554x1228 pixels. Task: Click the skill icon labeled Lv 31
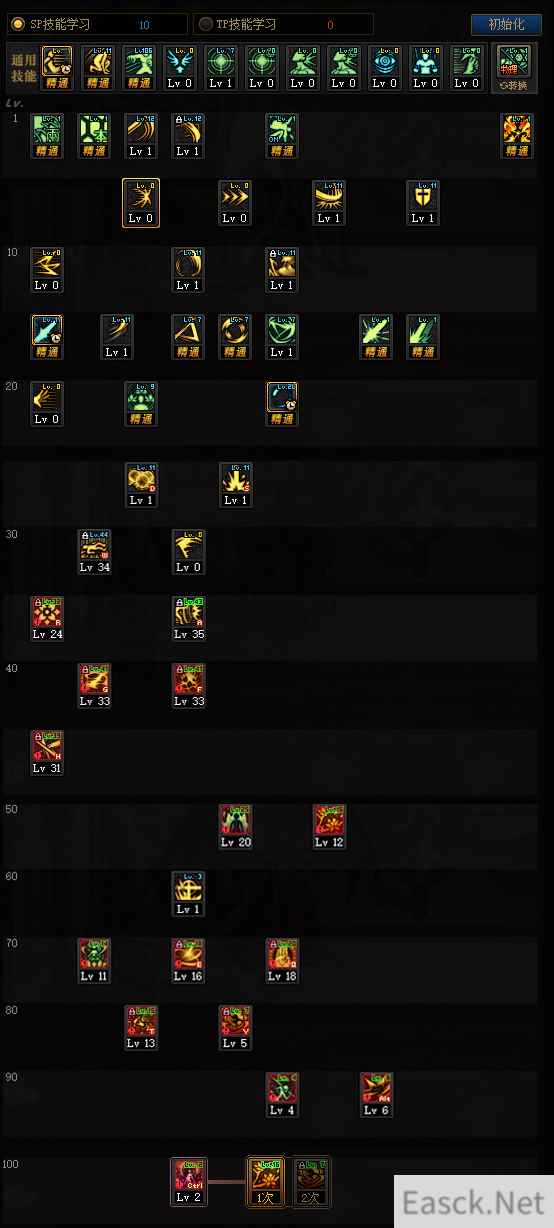(x=47, y=753)
